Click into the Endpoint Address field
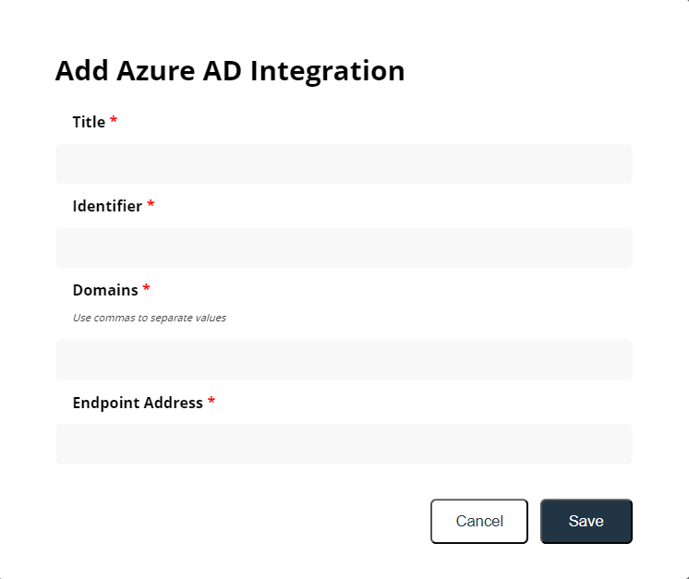 [343, 444]
